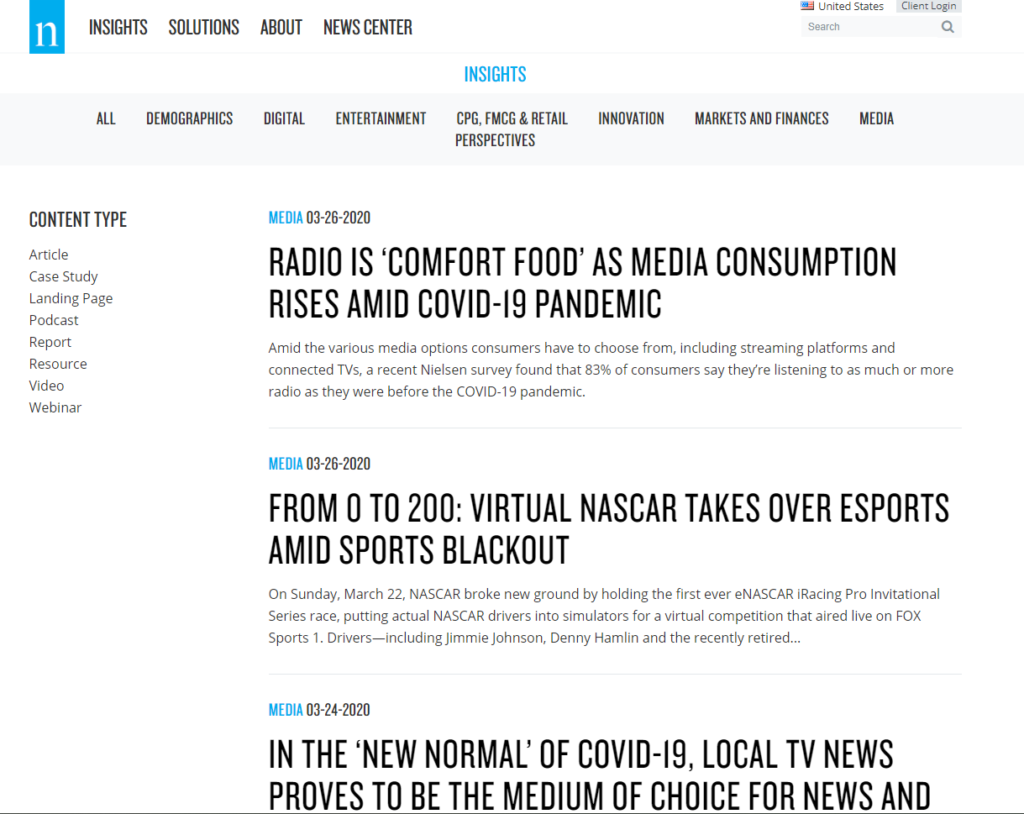Click Media tag above Radio comfort food article
This screenshot has height=814, width=1024.
point(285,218)
